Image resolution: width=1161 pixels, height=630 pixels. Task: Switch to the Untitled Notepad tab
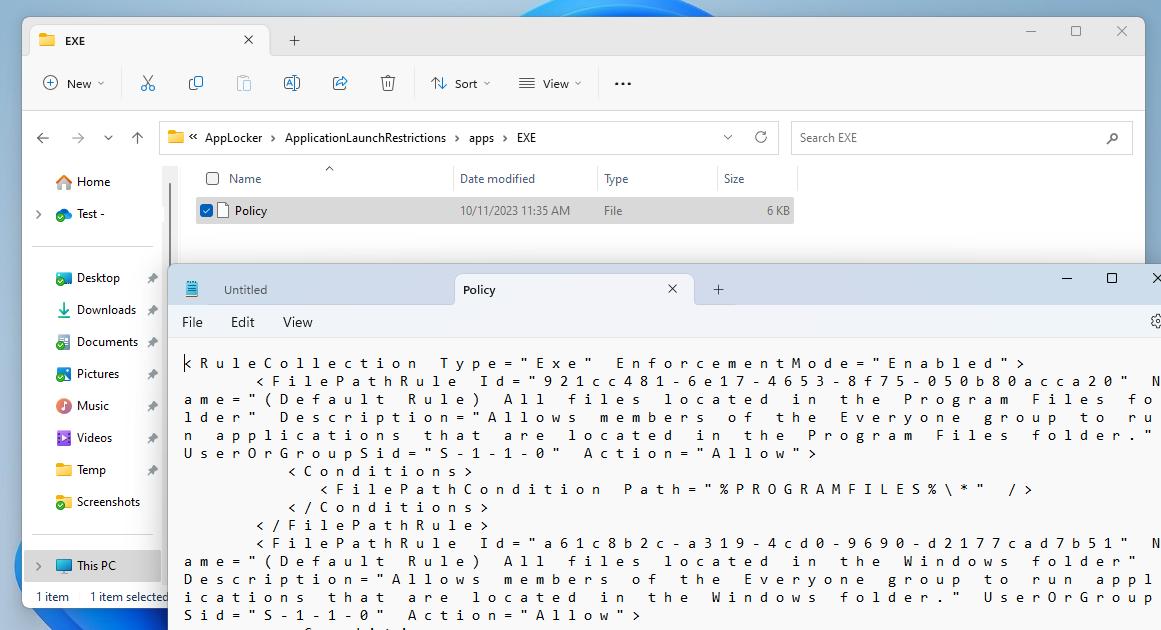click(x=245, y=290)
